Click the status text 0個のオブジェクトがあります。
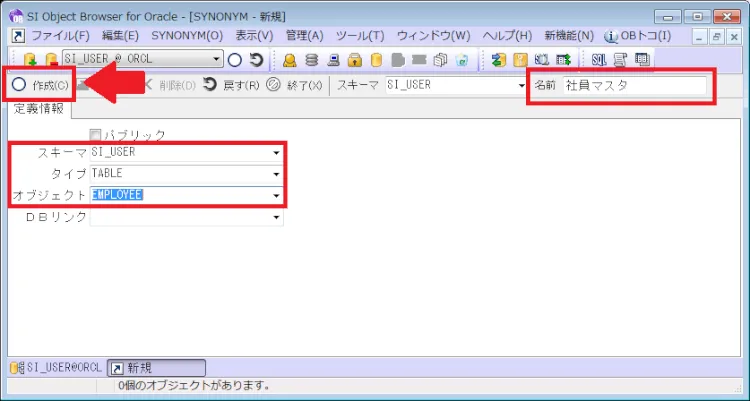The width and height of the screenshot is (750, 401). [x=194, y=386]
